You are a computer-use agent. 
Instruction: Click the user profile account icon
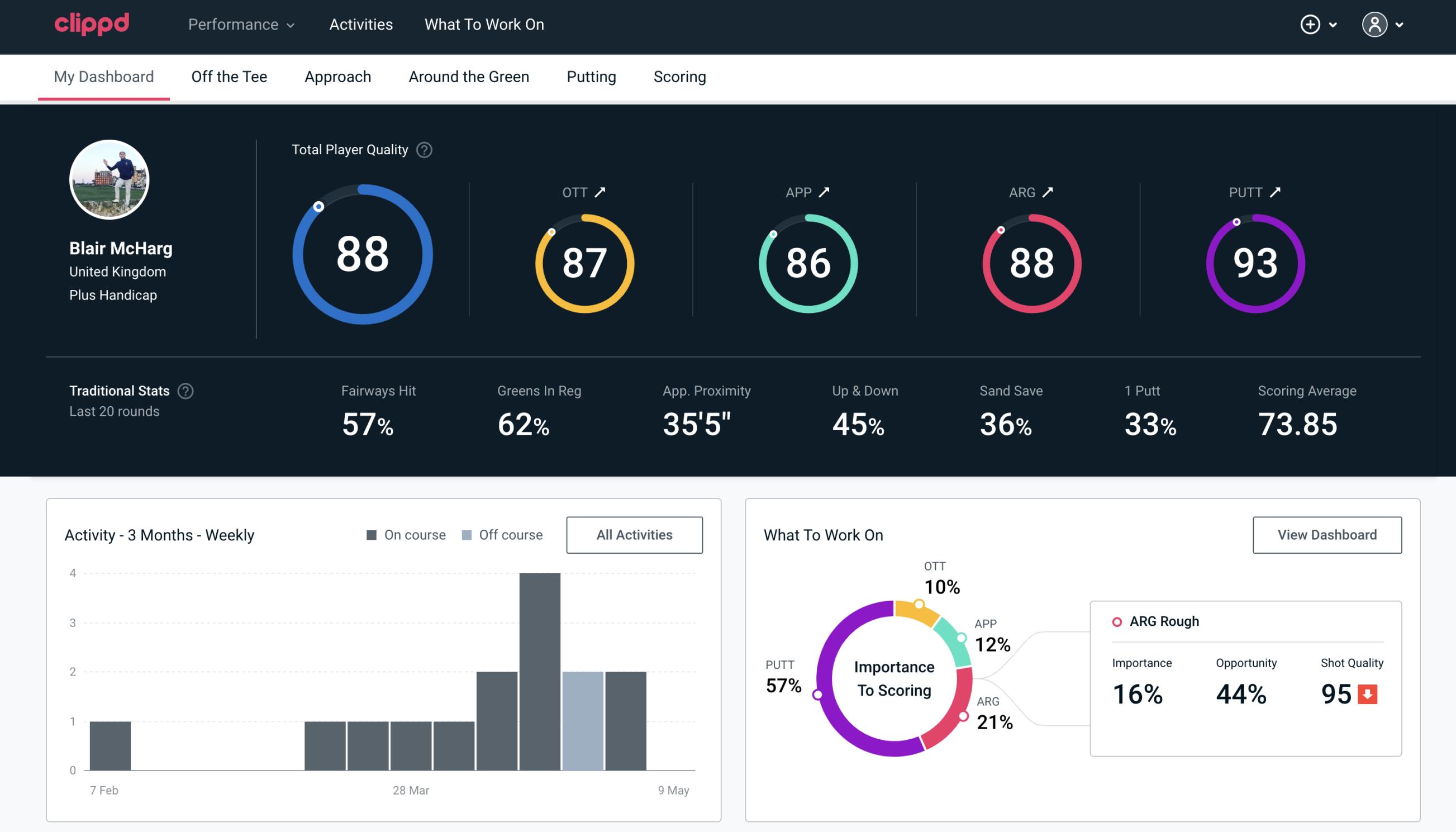pos(1375,25)
